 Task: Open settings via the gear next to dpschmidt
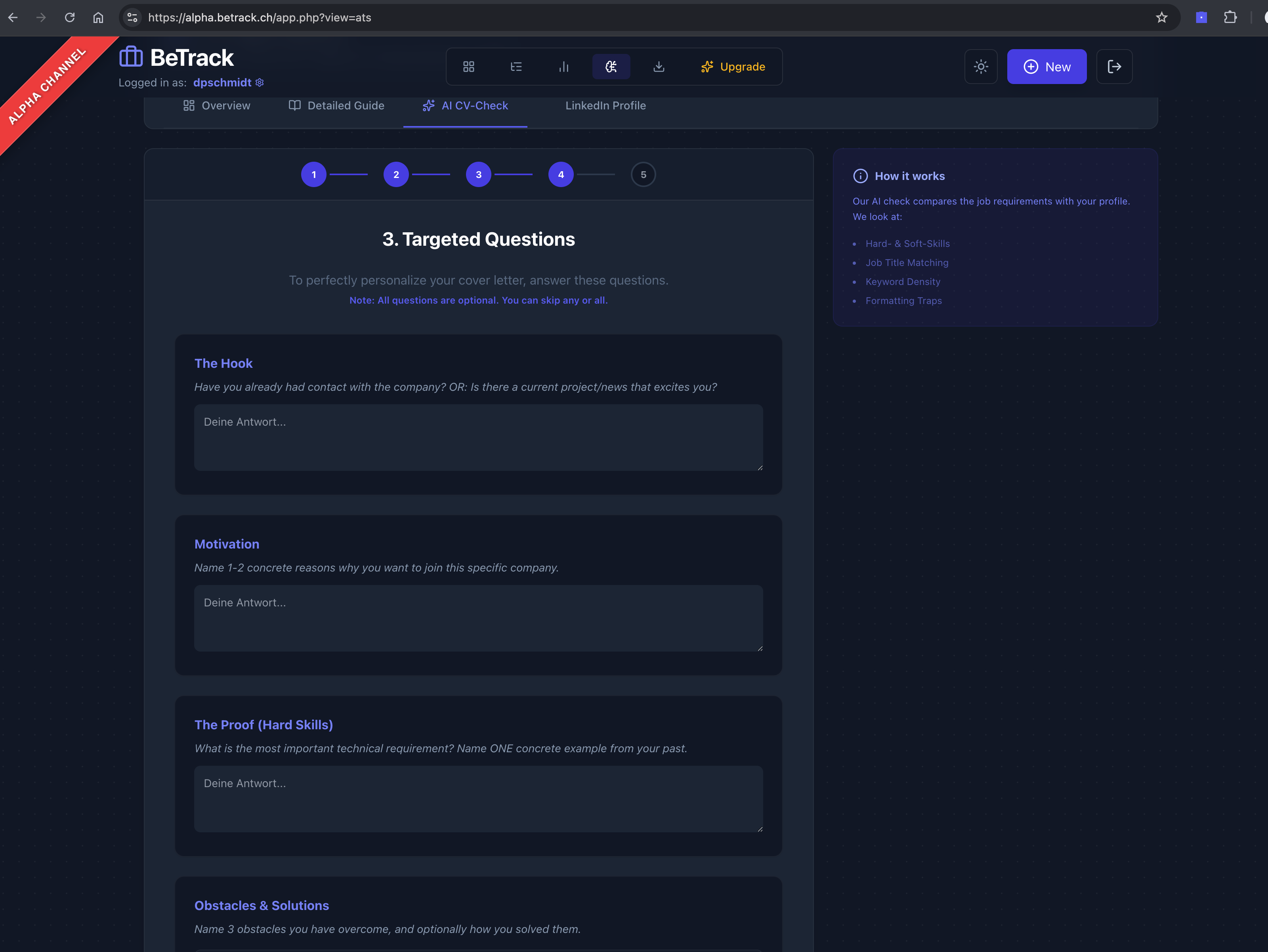pos(259,82)
